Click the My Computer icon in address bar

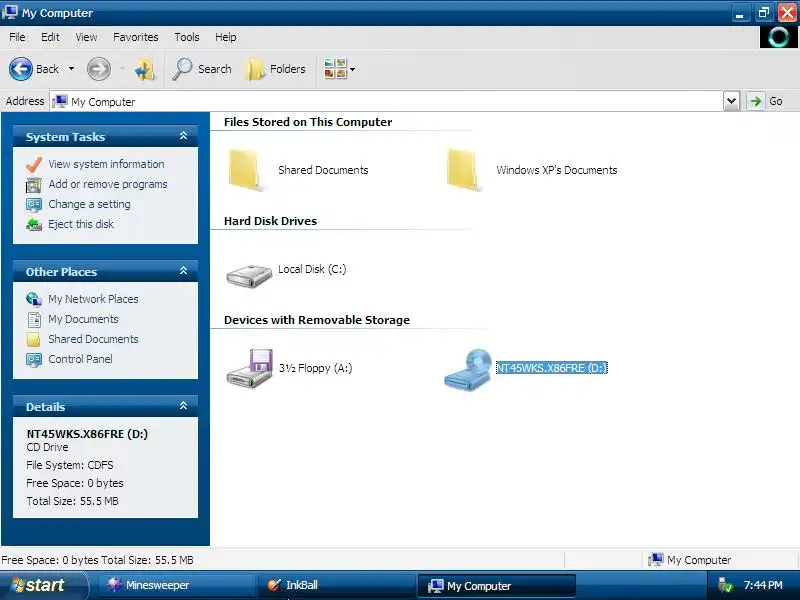coord(60,101)
